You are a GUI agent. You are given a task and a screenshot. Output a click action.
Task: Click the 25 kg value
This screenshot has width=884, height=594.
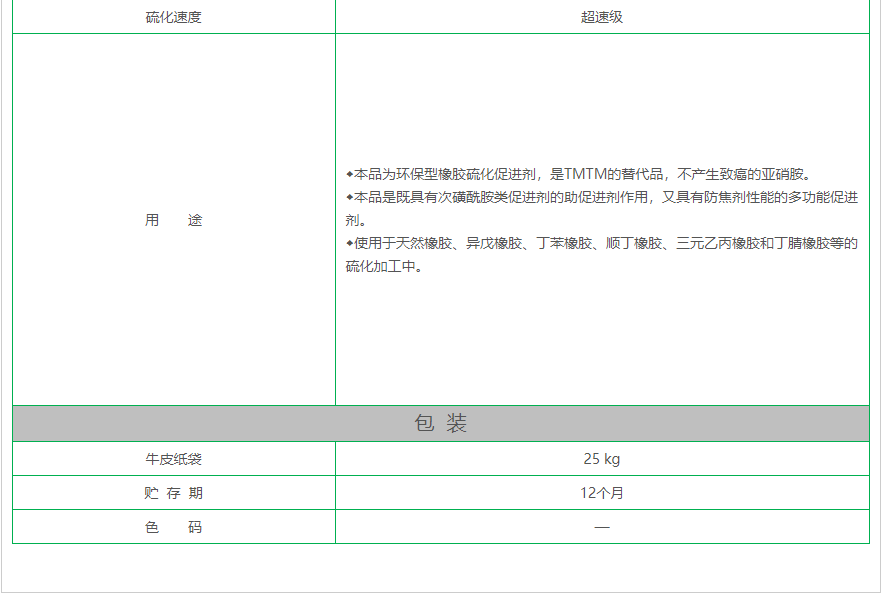(x=602, y=459)
